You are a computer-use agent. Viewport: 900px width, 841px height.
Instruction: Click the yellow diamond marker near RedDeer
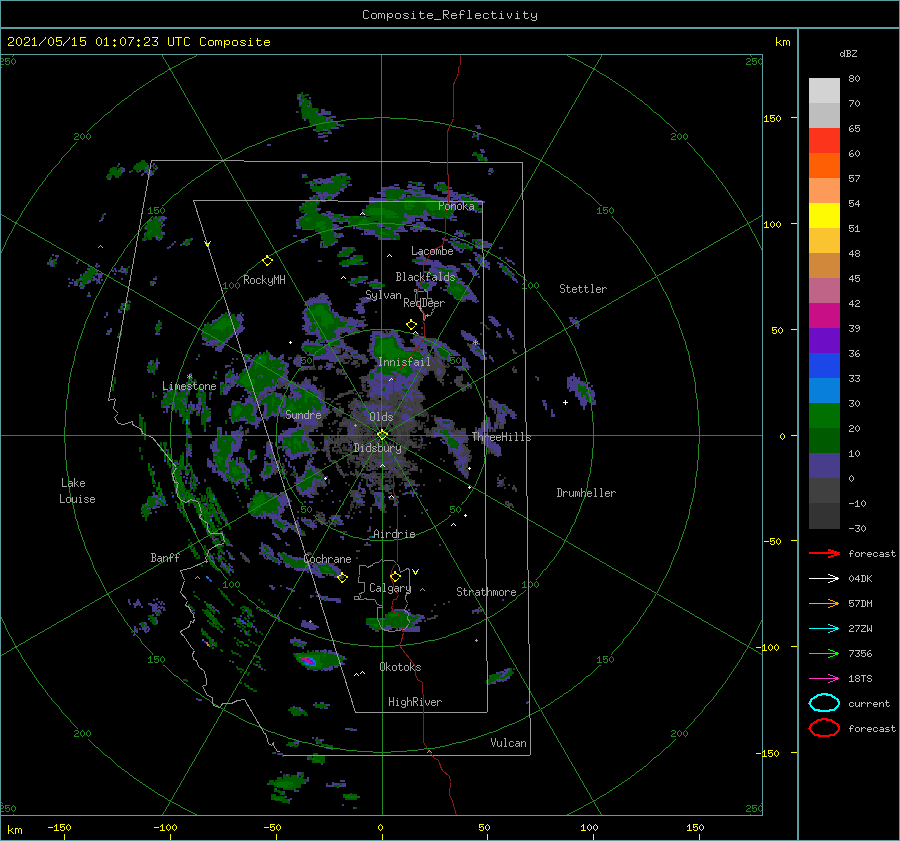411,325
